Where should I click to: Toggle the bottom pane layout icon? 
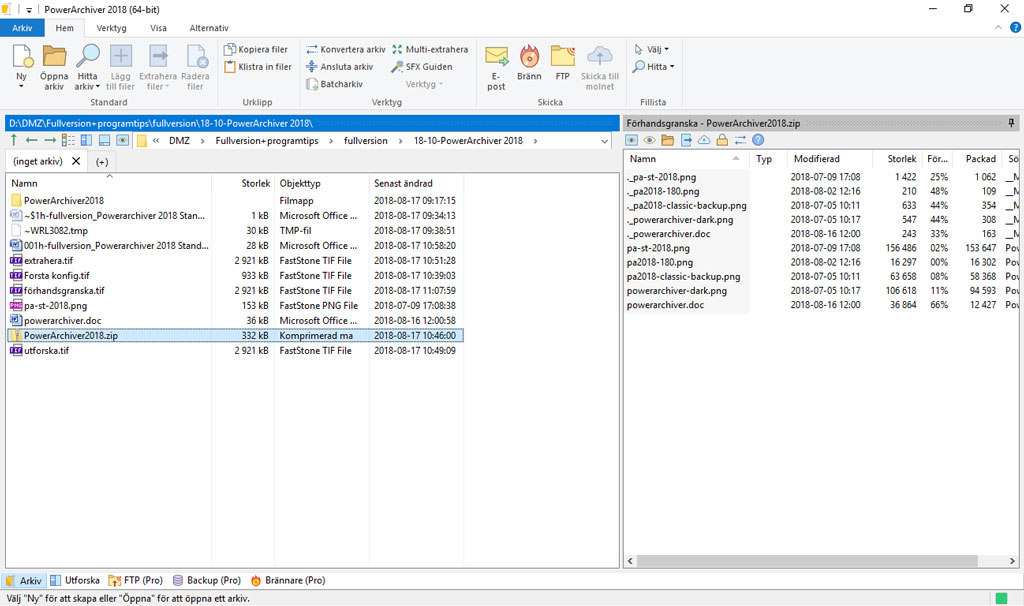click(x=104, y=140)
